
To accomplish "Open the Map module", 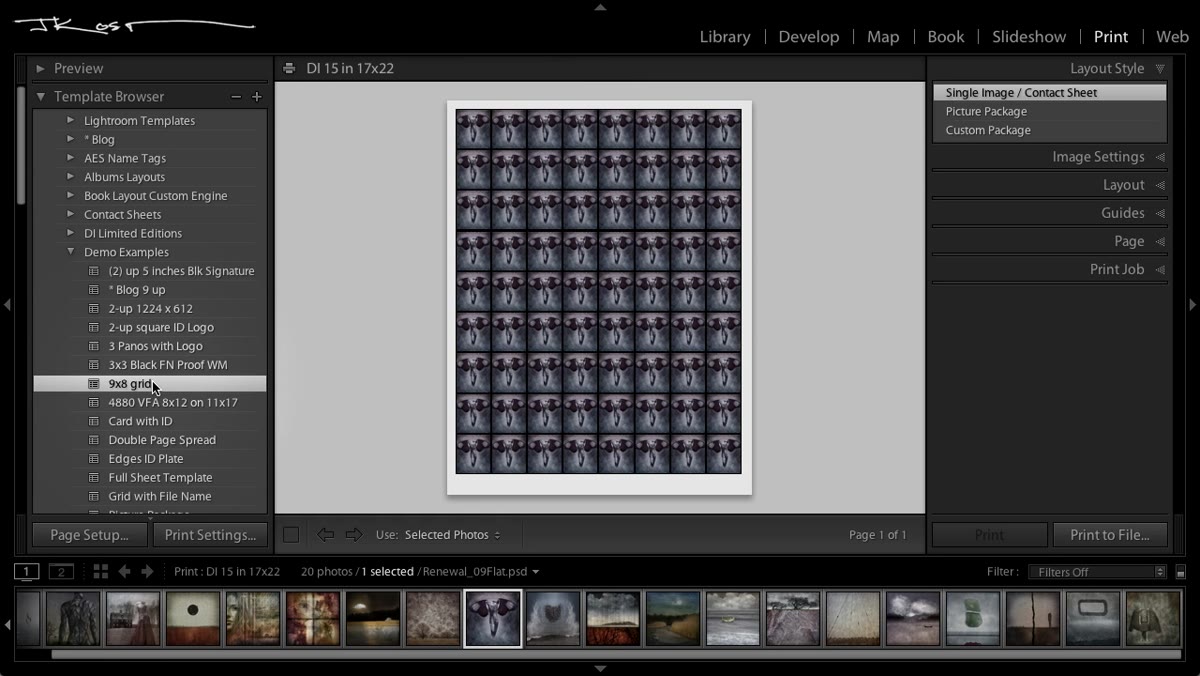I will 883,36.
